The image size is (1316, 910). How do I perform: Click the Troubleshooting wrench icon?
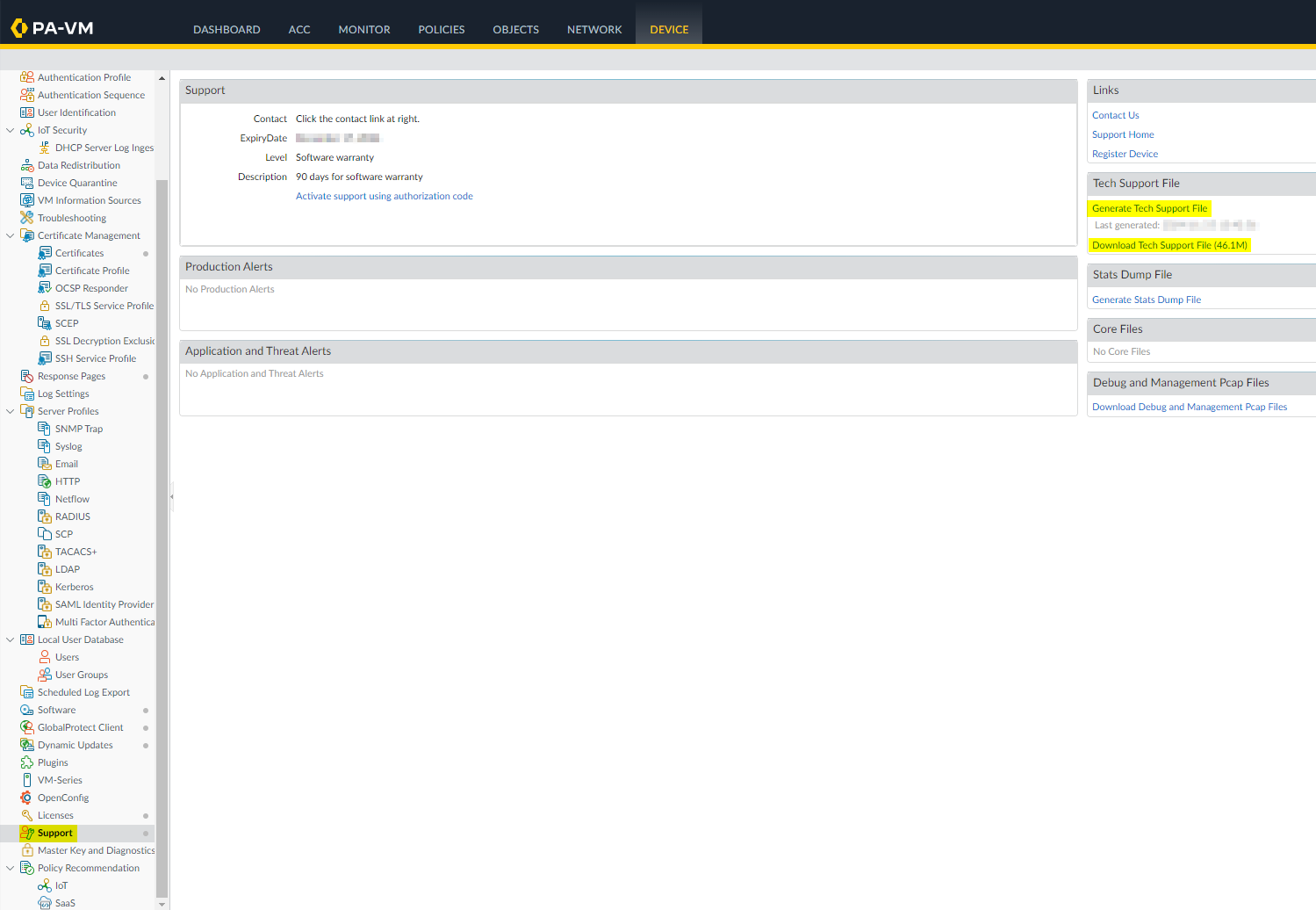27,218
